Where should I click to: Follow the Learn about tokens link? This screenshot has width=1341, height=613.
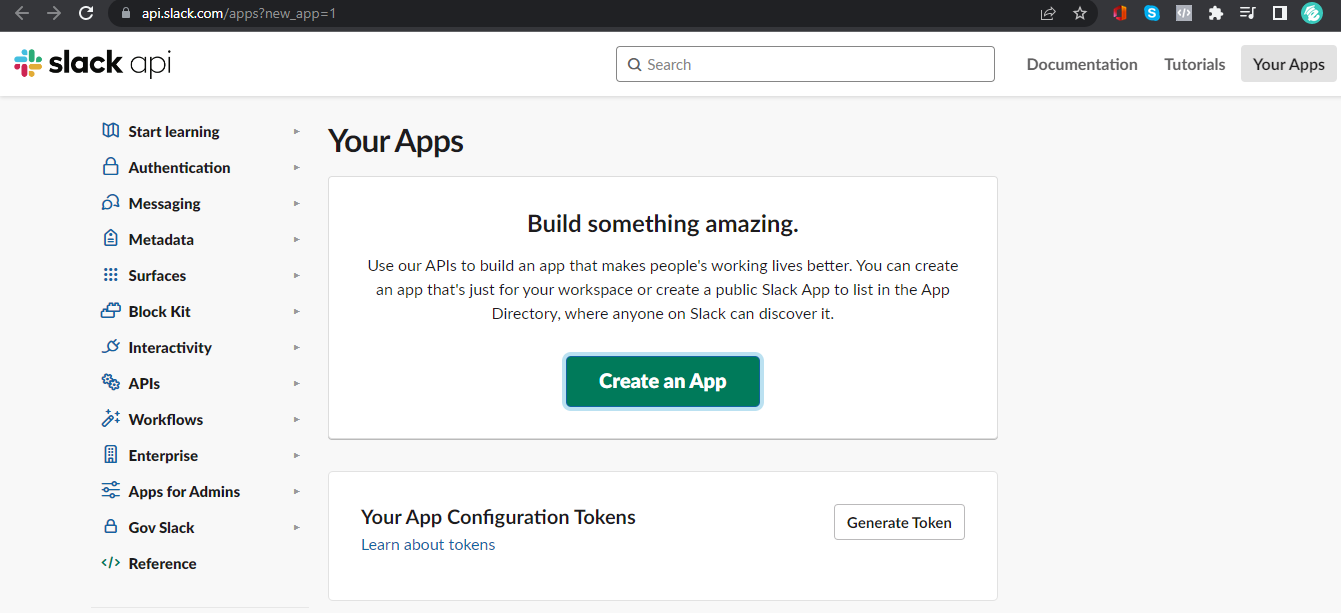pyautogui.click(x=428, y=544)
